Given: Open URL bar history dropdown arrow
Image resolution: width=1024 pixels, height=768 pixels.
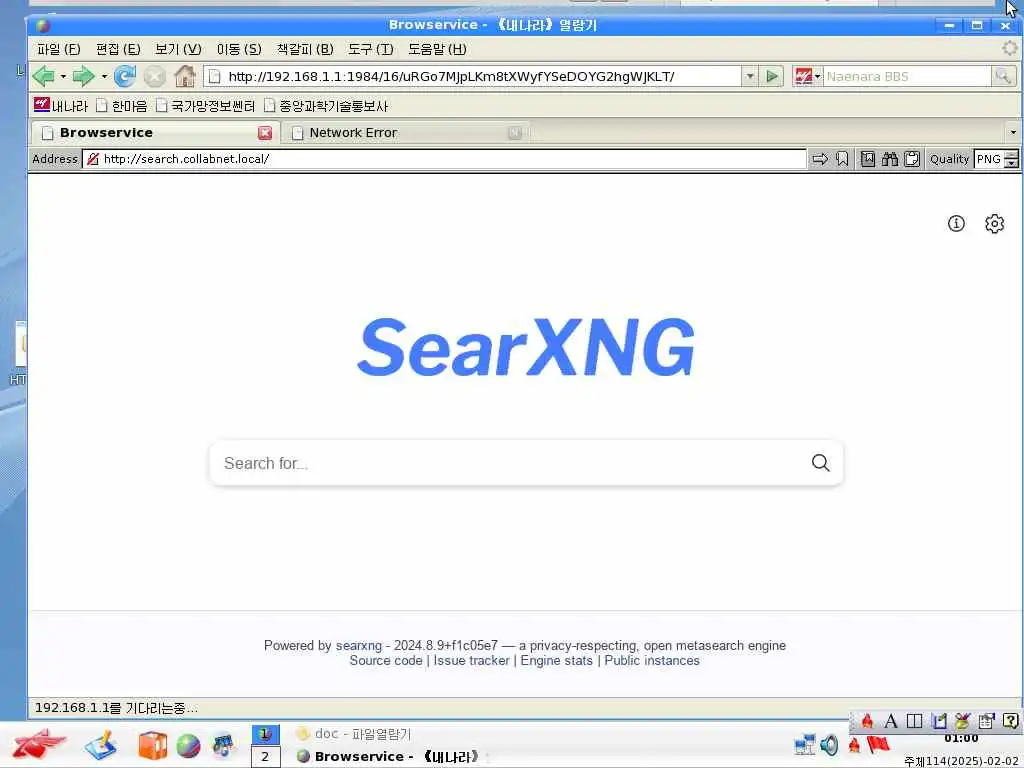Looking at the screenshot, I should pyautogui.click(x=750, y=76).
